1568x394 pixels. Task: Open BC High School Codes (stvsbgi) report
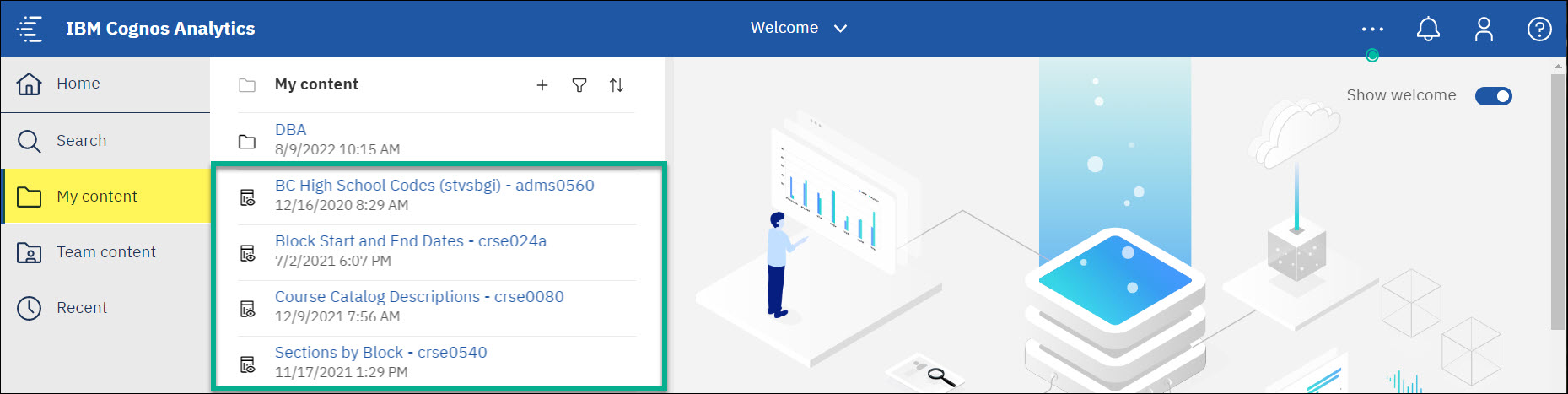click(x=434, y=186)
